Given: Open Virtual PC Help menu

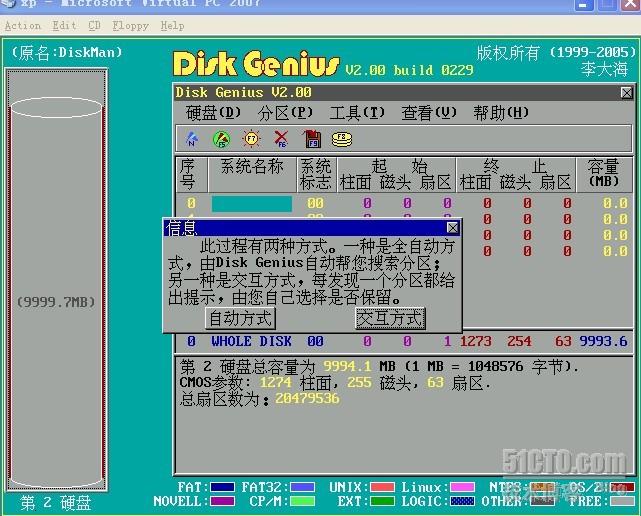Looking at the screenshot, I should (172, 26).
